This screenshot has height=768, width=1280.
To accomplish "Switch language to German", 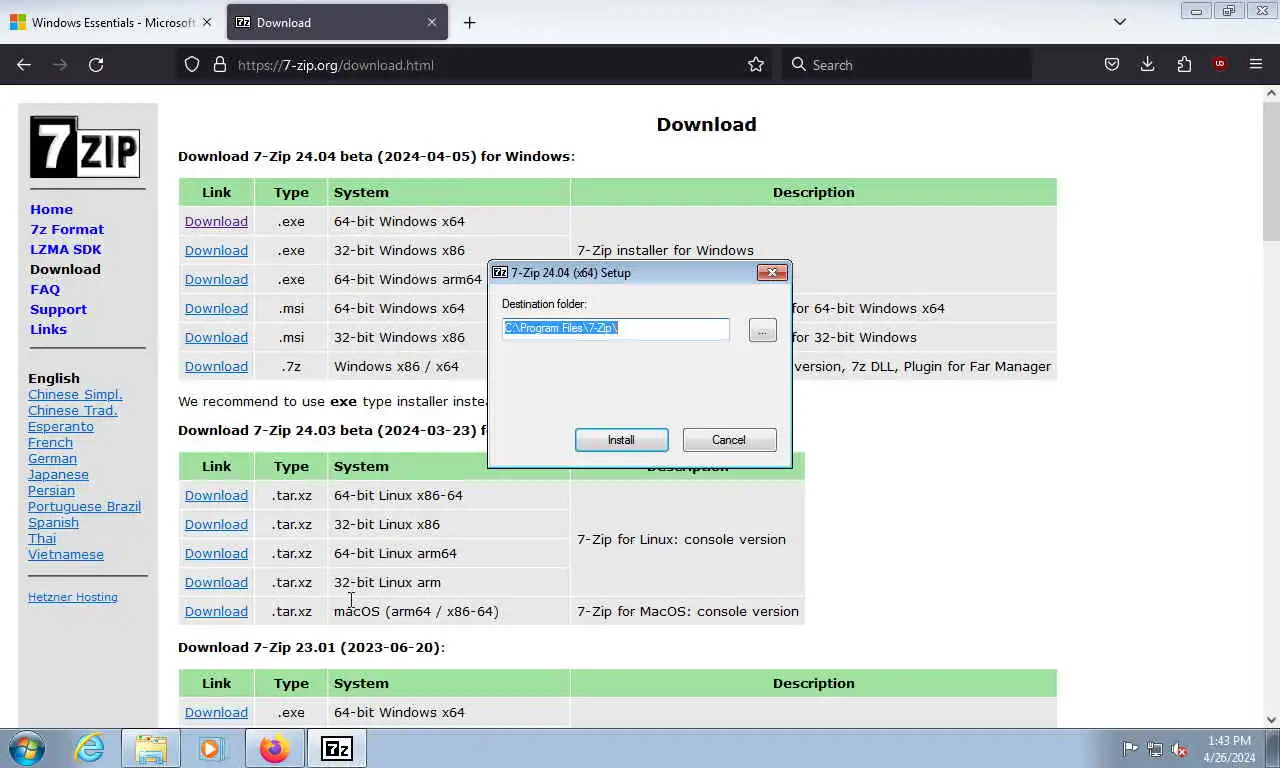I will tap(52, 458).
